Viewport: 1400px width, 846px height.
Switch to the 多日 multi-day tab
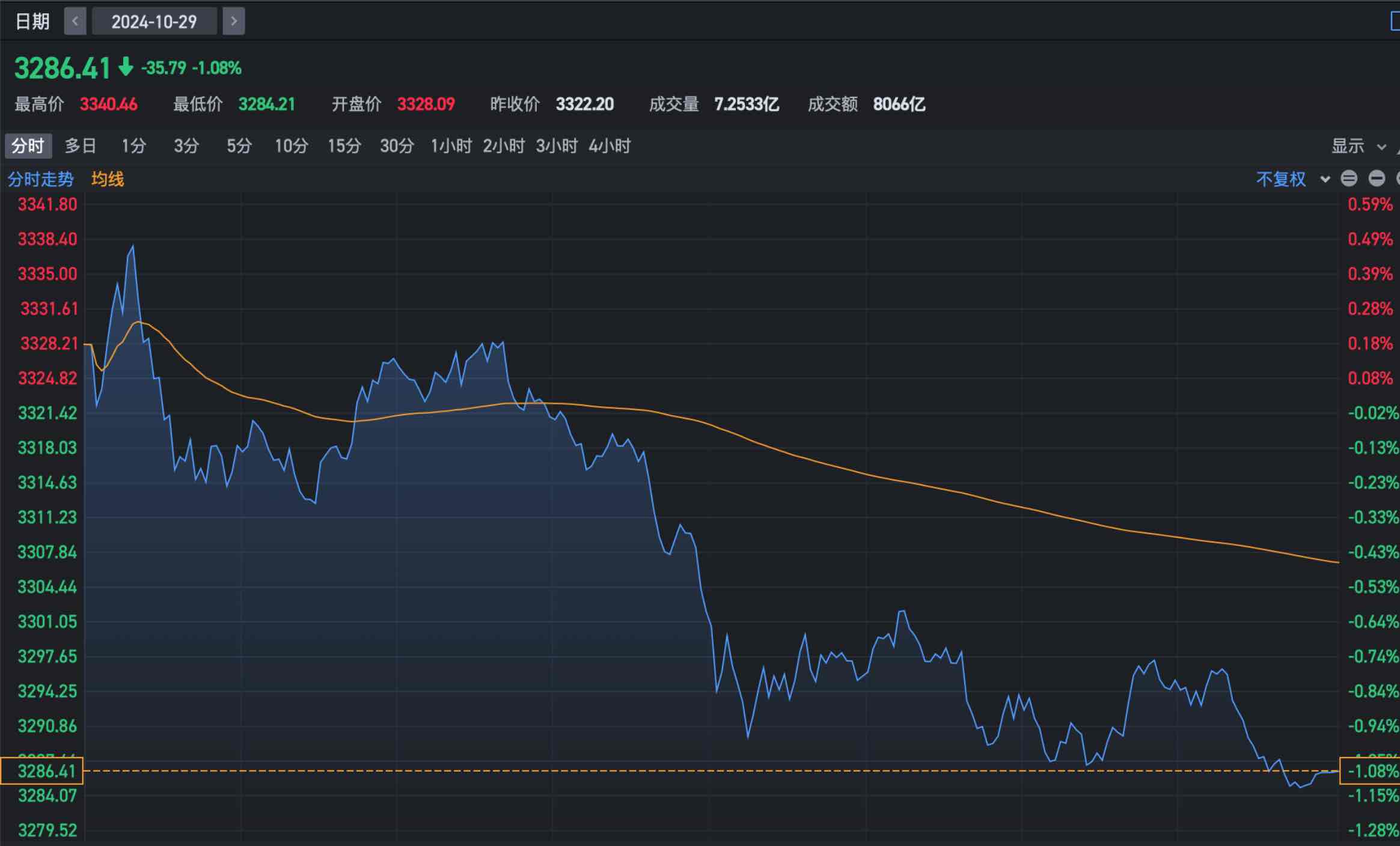tap(80, 146)
